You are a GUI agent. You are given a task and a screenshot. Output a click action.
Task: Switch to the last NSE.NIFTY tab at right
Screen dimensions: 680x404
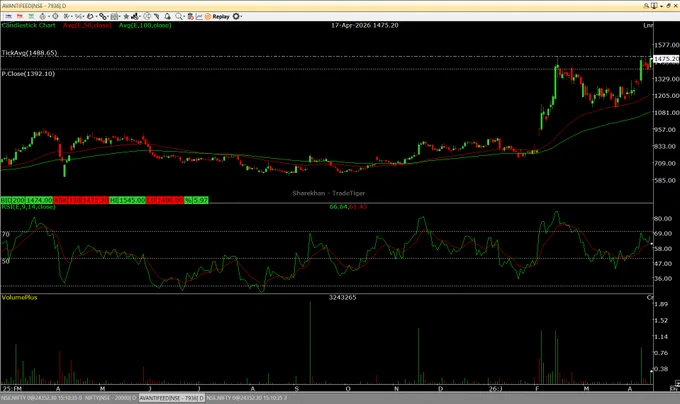tap(246, 397)
